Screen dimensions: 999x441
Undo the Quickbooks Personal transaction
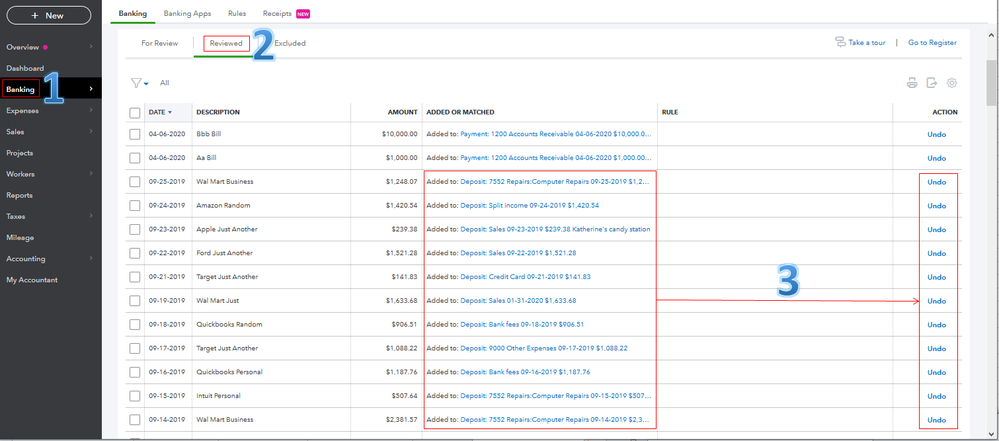point(937,372)
